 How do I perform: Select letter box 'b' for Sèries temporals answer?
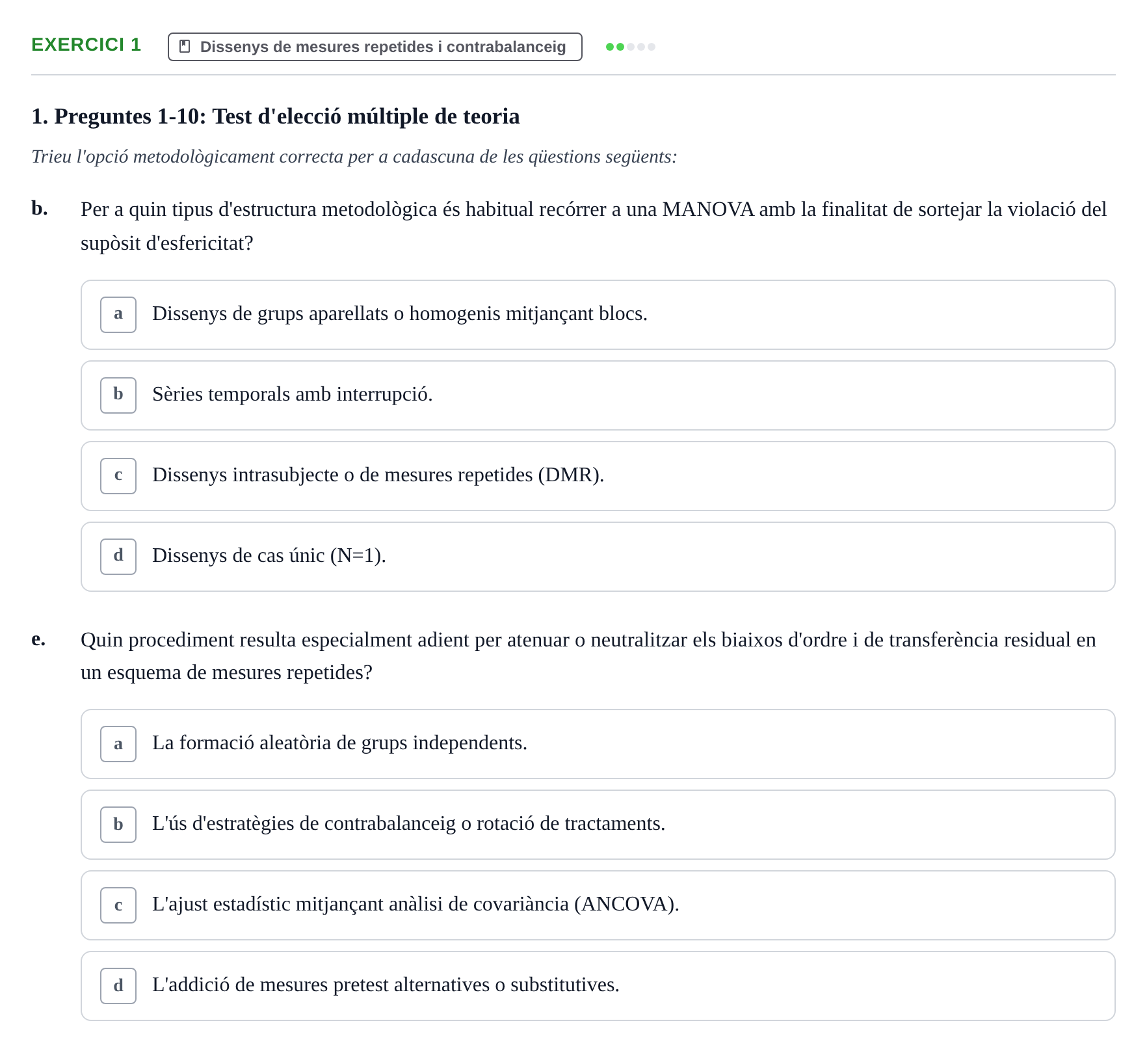118,395
